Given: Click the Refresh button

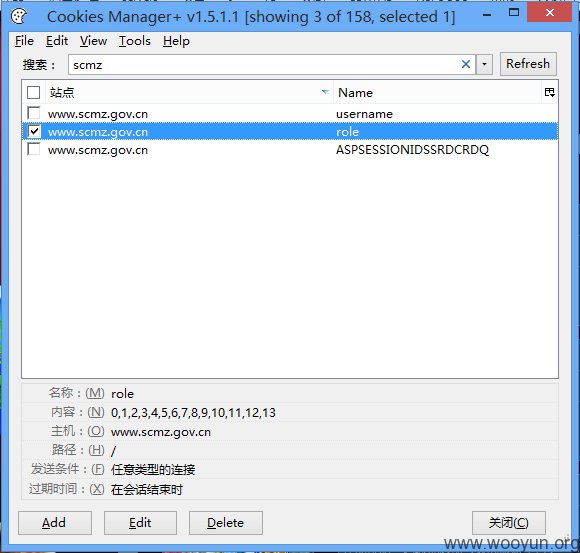Looking at the screenshot, I should pyautogui.click(x=528, y=64).
